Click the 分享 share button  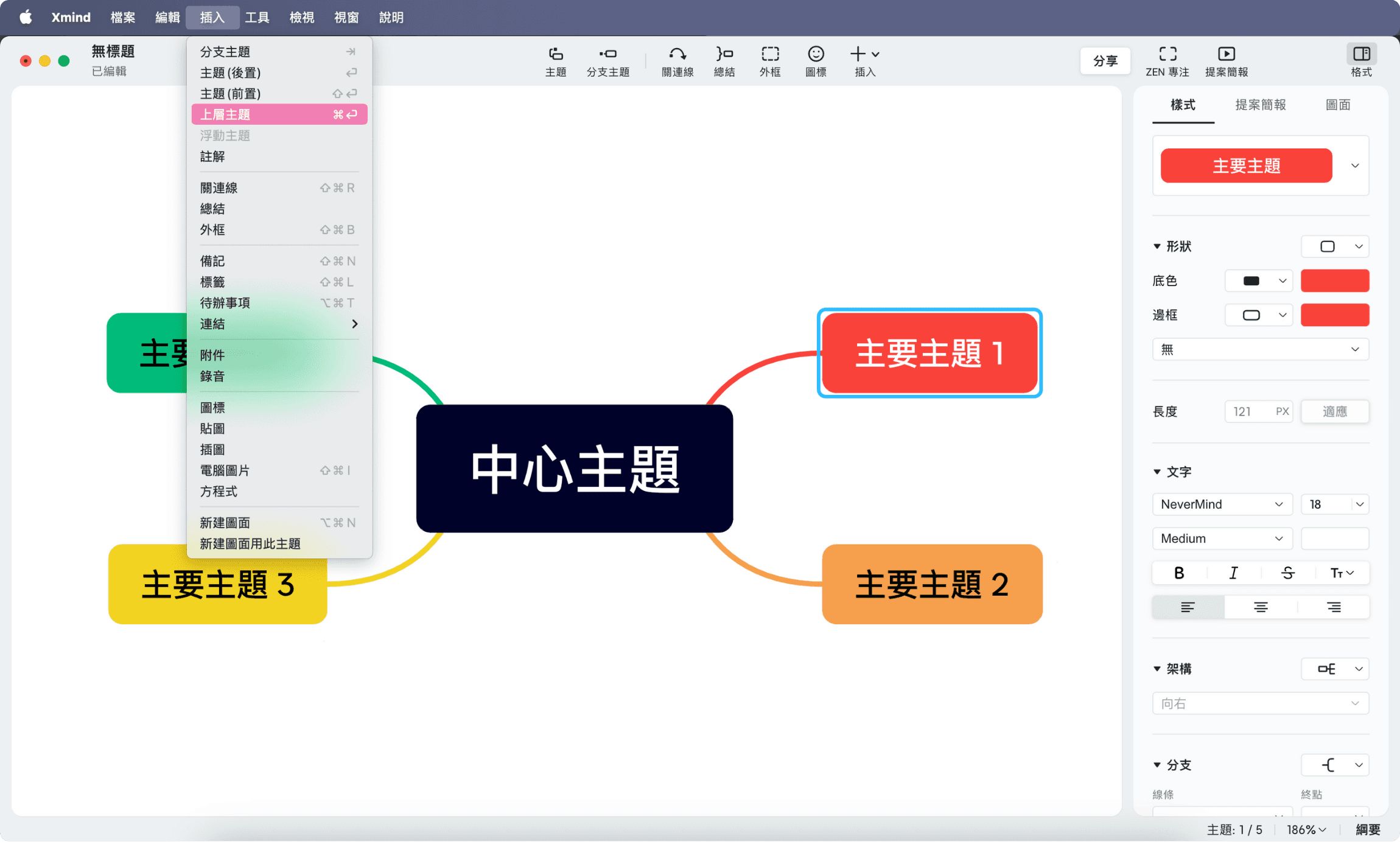point(1105,60)
